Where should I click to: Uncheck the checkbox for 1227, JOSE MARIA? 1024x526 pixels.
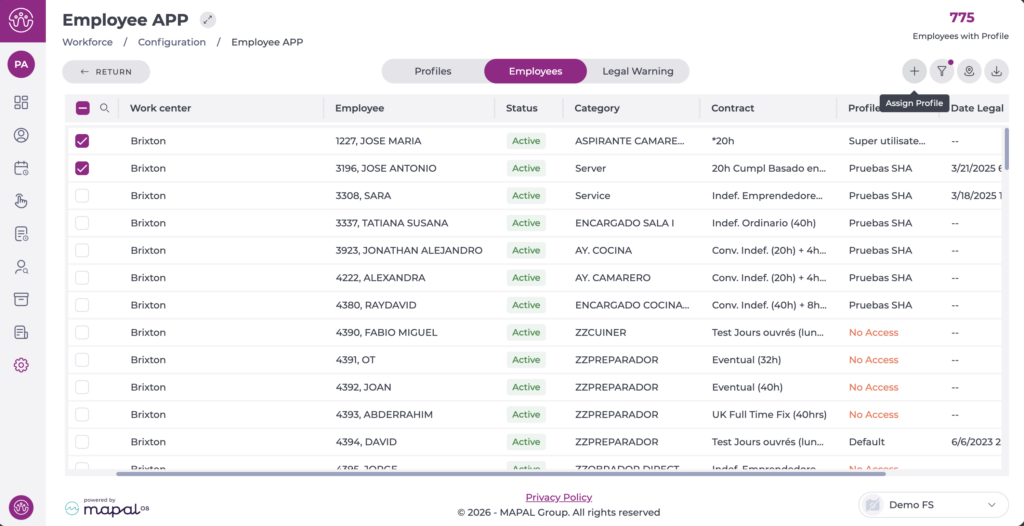82,141
